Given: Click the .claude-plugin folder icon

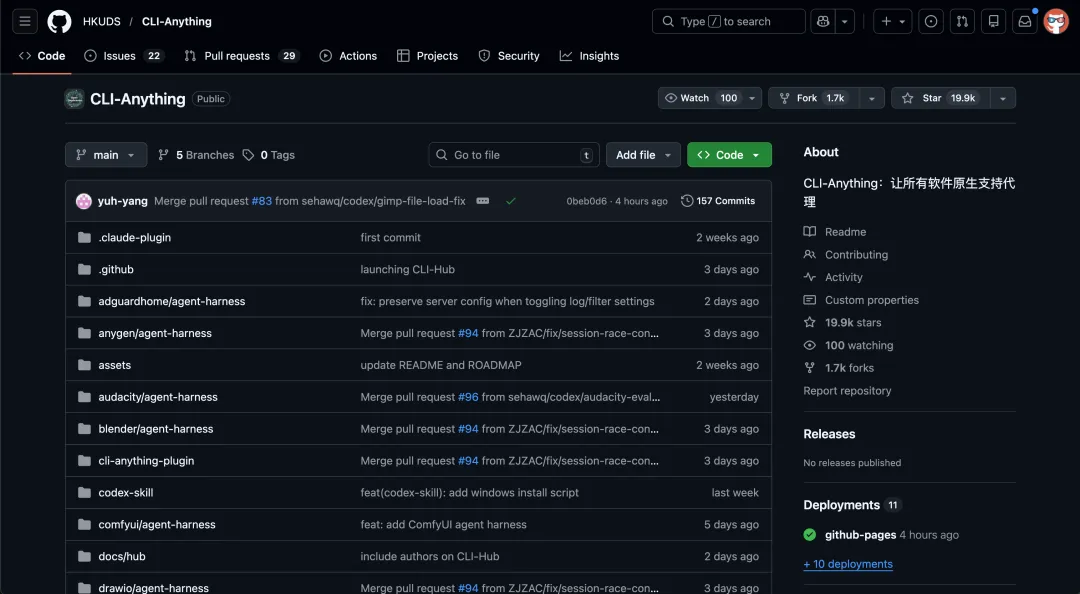Looking at the screenshot, I should [84, 237].
